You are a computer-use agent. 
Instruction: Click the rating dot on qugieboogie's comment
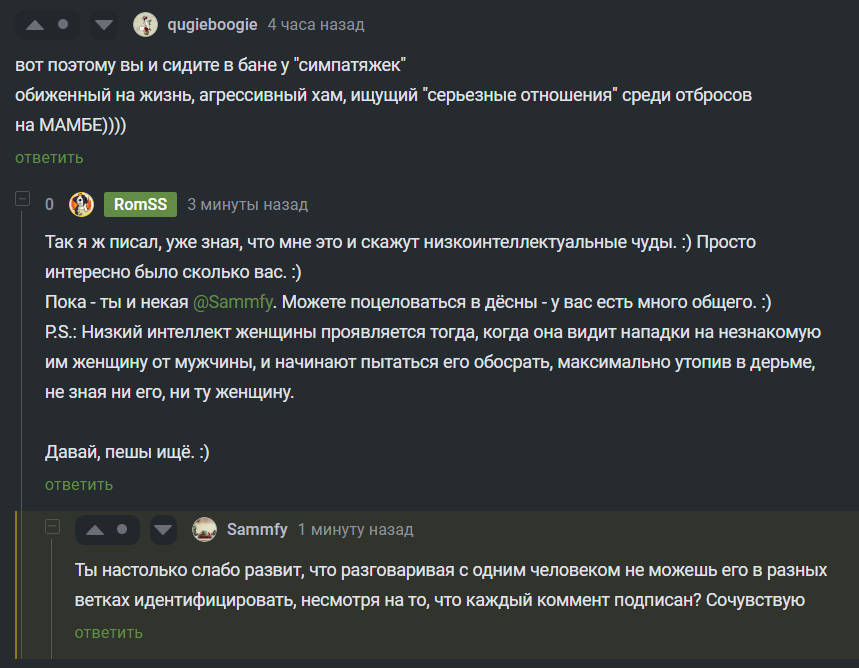[63, 24]
